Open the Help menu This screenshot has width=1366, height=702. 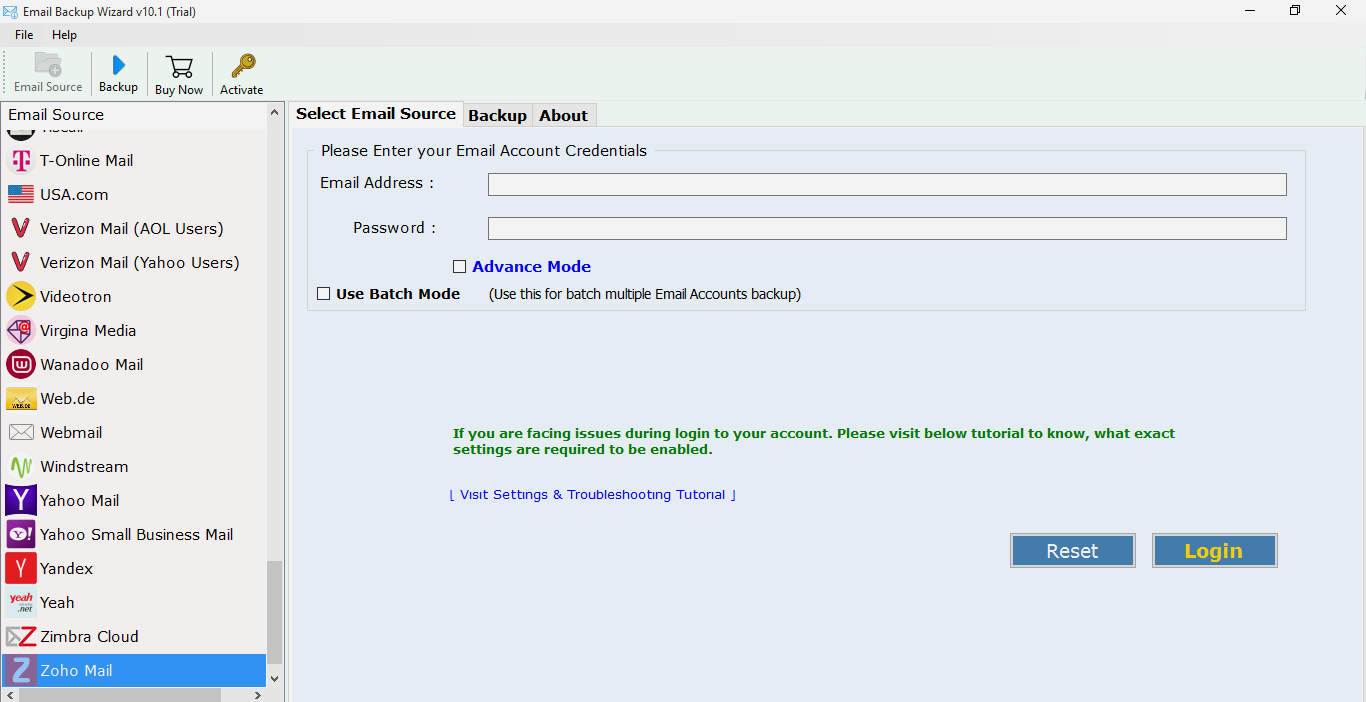point(64,35)
